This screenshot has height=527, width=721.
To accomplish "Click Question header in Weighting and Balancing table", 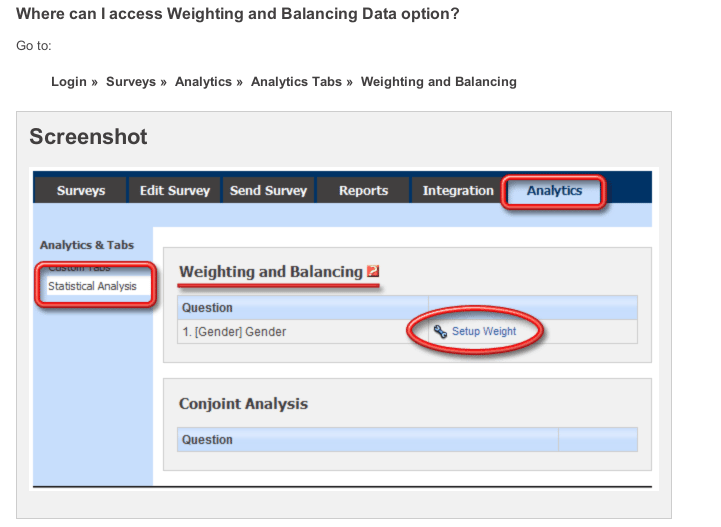I will [207, 307].
